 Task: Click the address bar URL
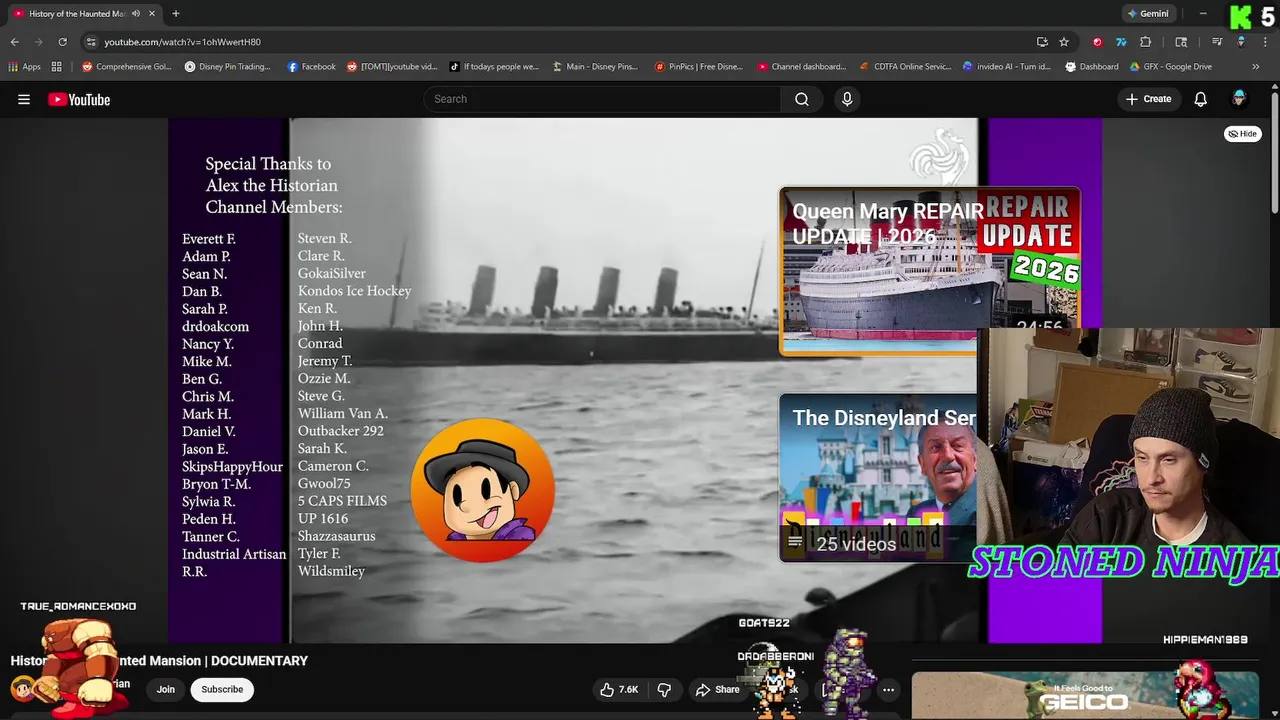[182, 42]
